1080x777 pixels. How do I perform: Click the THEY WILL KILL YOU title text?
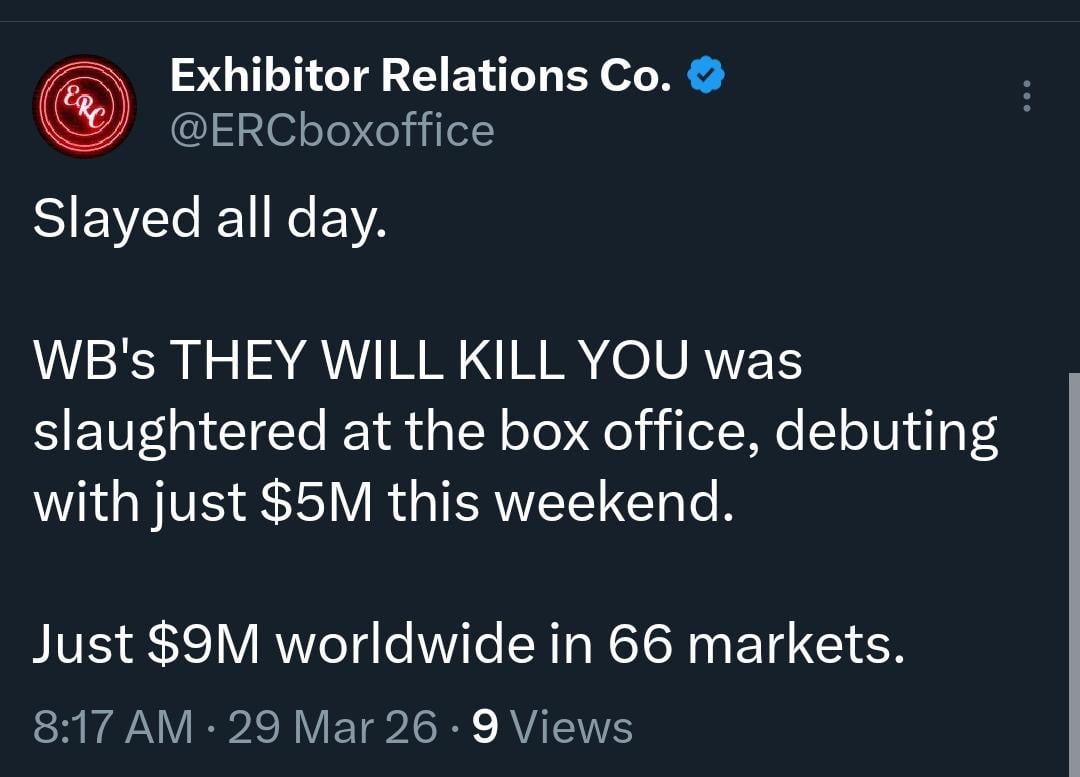point(430,361)
